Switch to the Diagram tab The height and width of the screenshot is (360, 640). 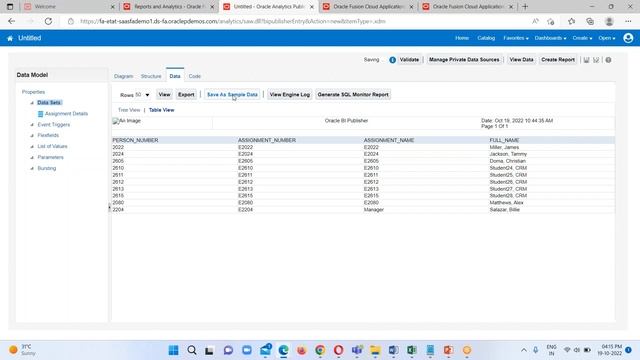pos(123,76)
